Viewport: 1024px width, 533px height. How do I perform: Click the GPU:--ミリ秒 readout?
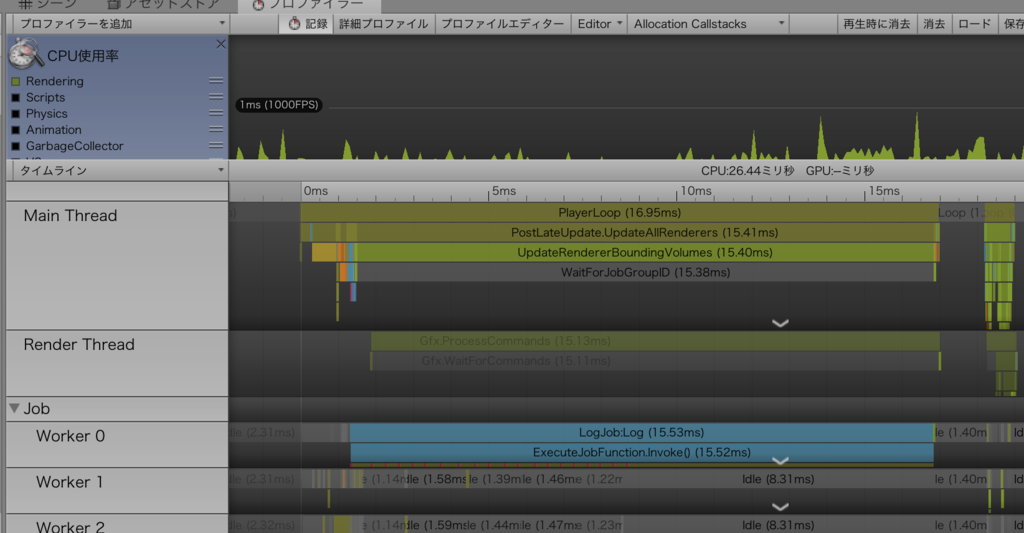tap(840, 170)
